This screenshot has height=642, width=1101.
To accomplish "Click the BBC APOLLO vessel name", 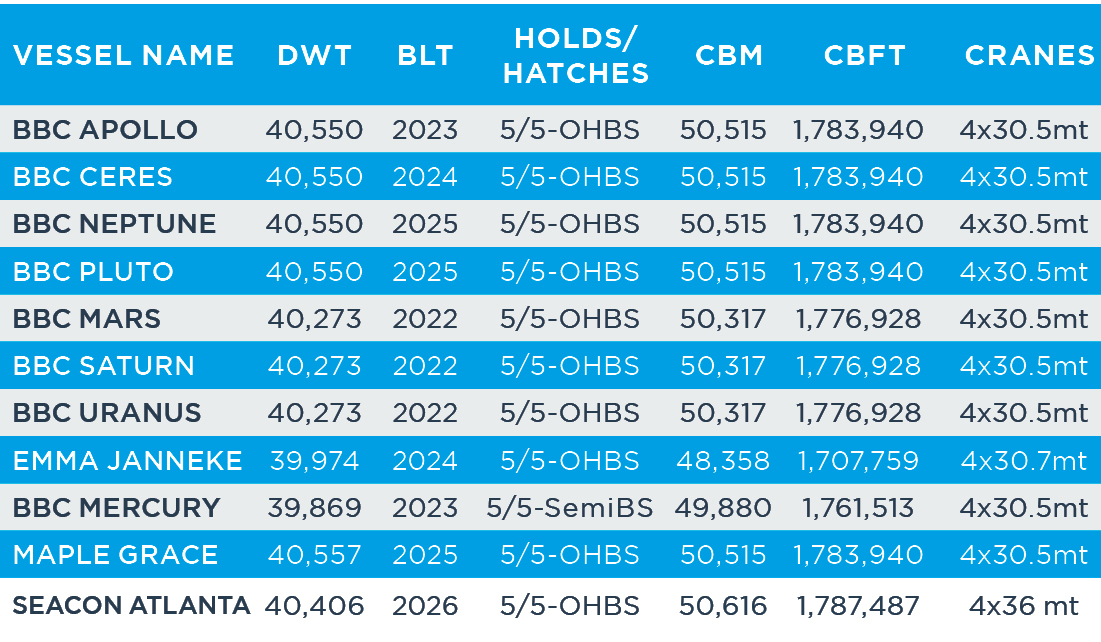I will pyautogui.click(x=105, y=130).
